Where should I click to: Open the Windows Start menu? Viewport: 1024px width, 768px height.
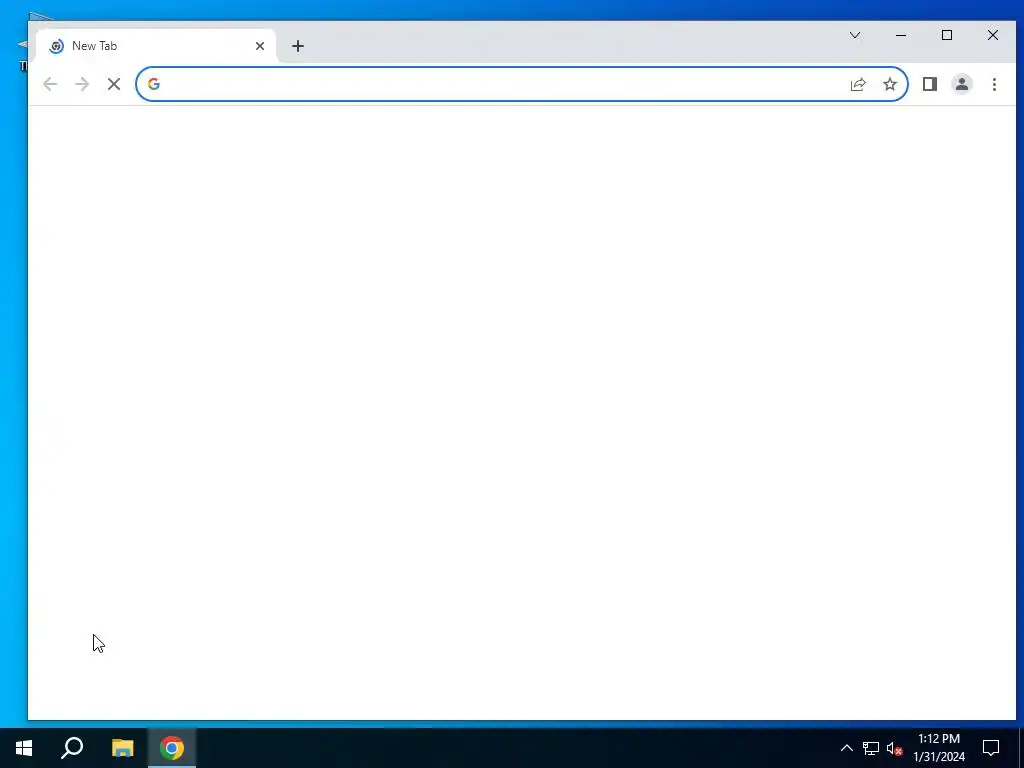click(24, 748)
